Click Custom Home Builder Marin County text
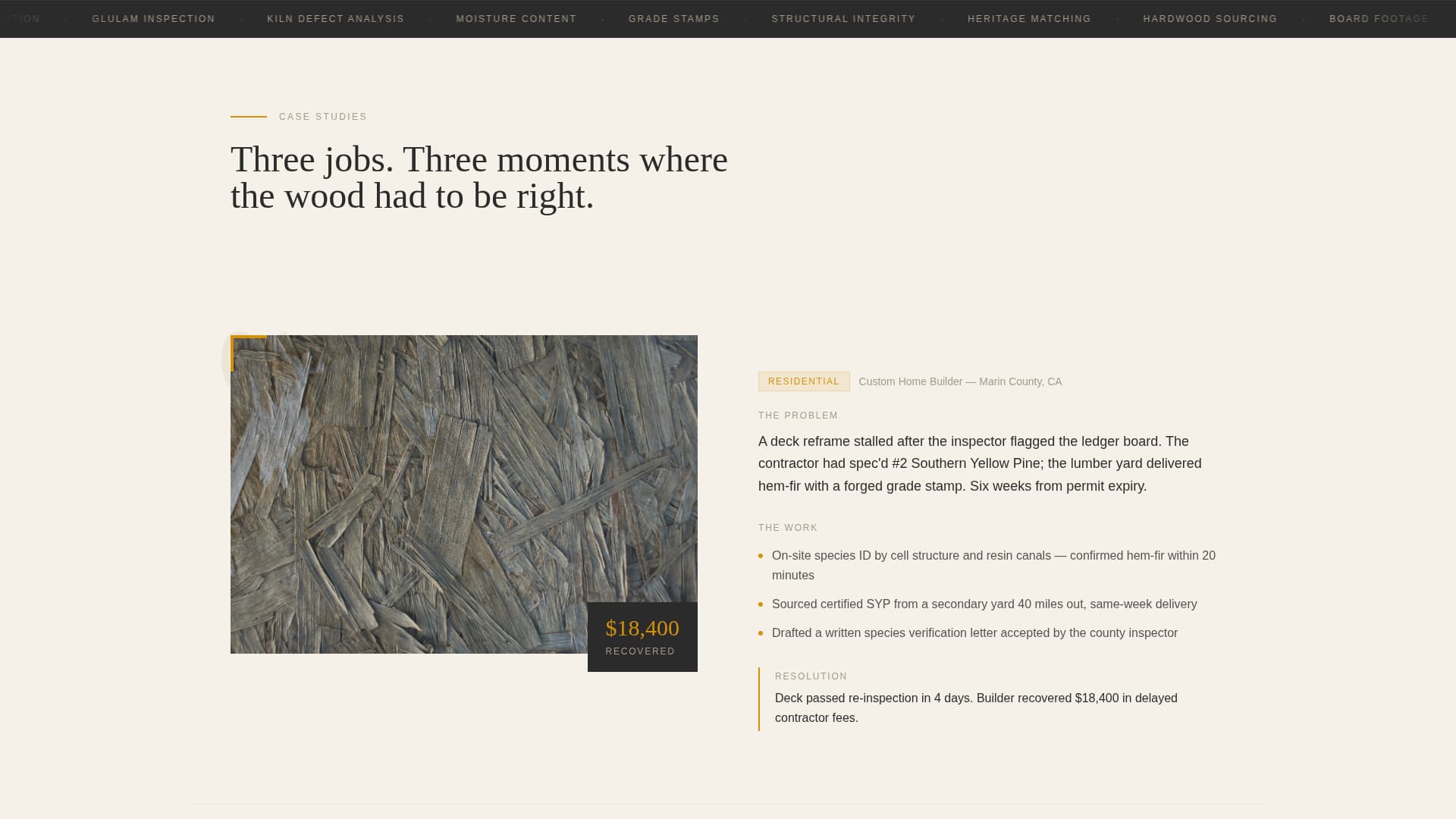 960,381
